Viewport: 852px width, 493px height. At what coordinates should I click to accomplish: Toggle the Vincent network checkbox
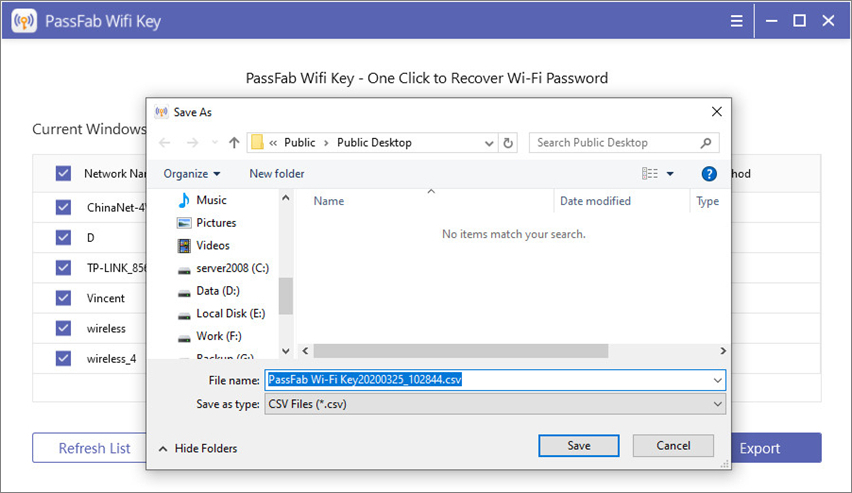coord(64,298)
